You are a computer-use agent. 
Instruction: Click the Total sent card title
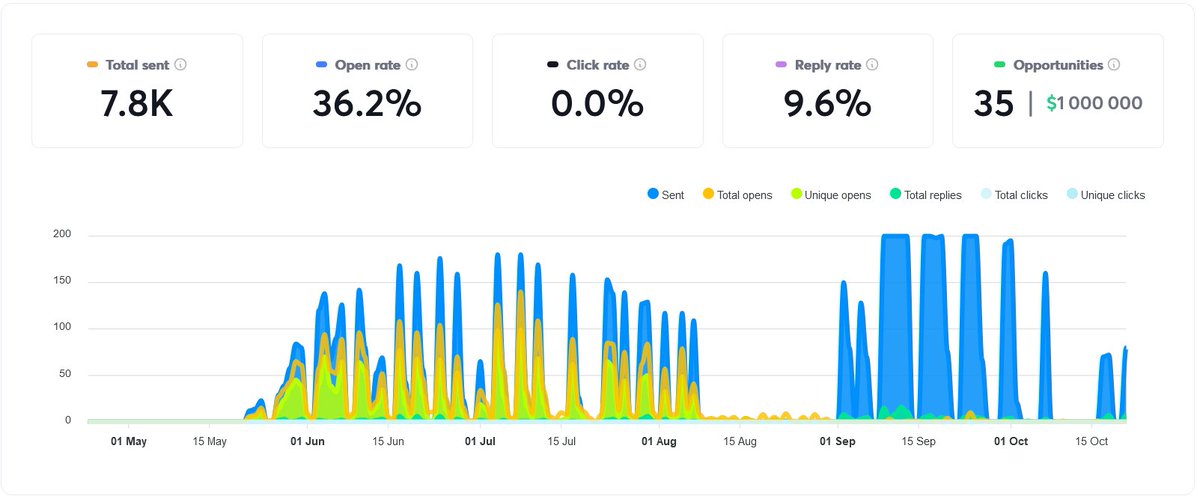(137, 65)
